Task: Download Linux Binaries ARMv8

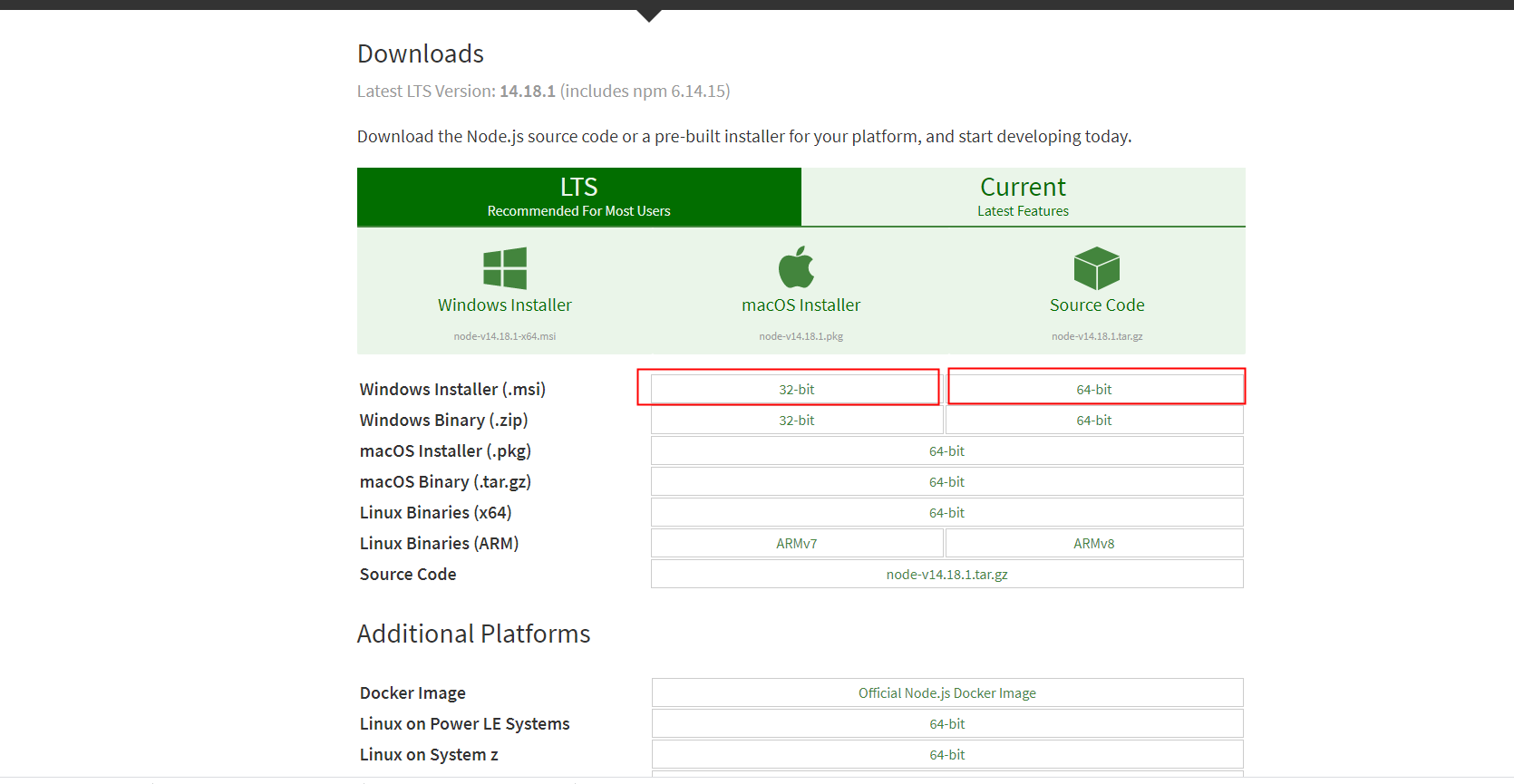Action: coord(1094,544)
